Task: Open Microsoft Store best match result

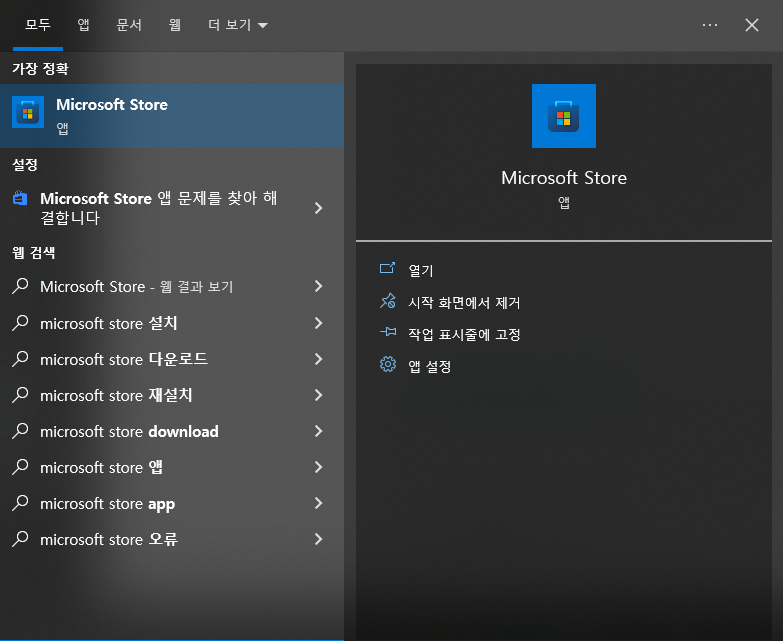Action: pyautogui.click(x=172, y=116)
